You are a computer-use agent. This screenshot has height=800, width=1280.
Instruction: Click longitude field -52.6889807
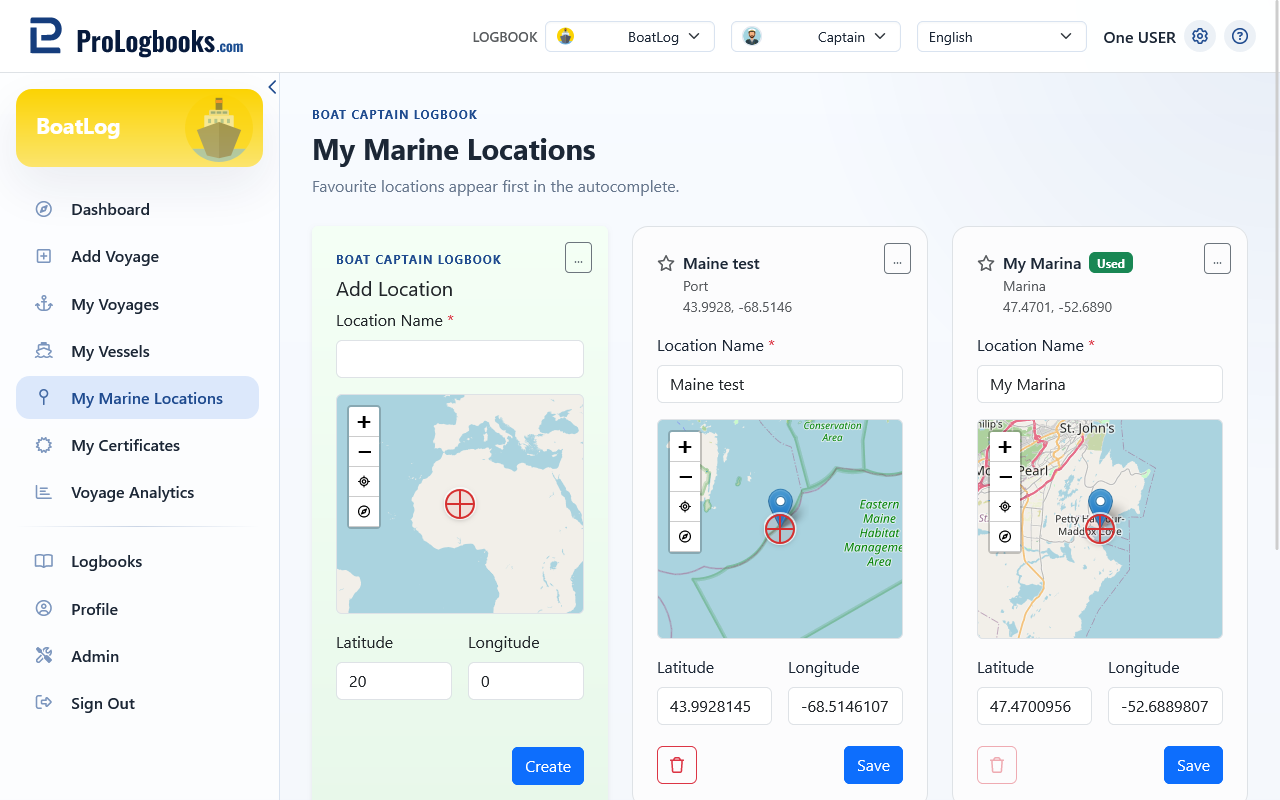pyautogui.click(x=1165, y=706)
